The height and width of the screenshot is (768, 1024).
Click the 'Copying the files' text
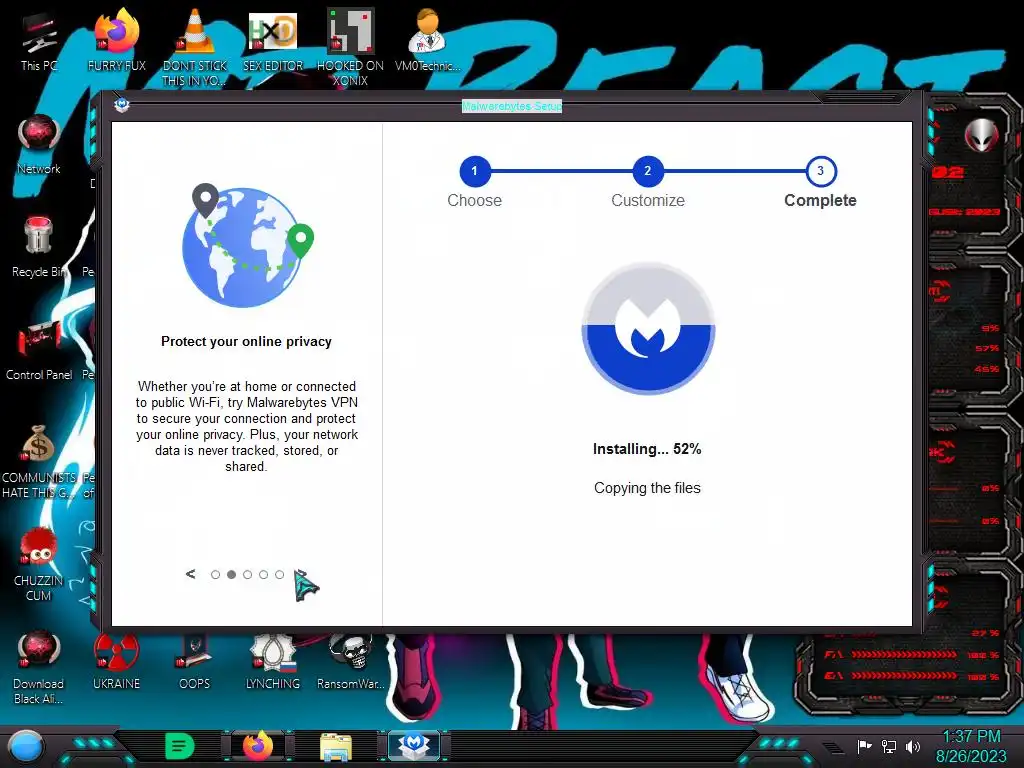tap(647, 488)
